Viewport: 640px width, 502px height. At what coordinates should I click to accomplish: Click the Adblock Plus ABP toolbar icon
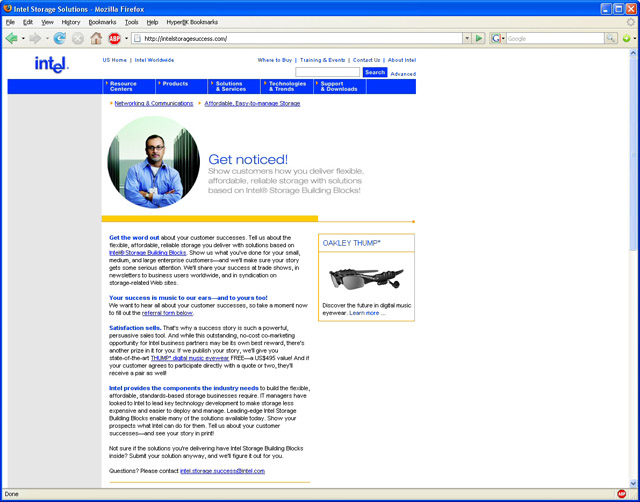(115, 38)
